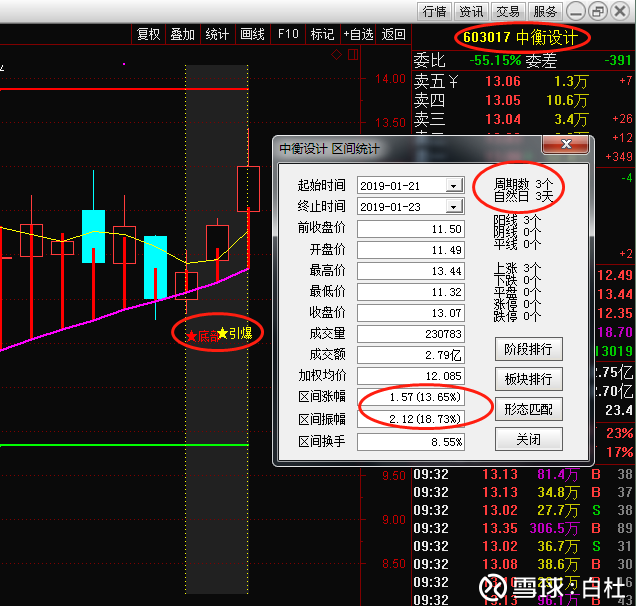This screenshot has width=636, height=606.
Task: Expand the 起始时间 date dropdown
Action: 454,186
